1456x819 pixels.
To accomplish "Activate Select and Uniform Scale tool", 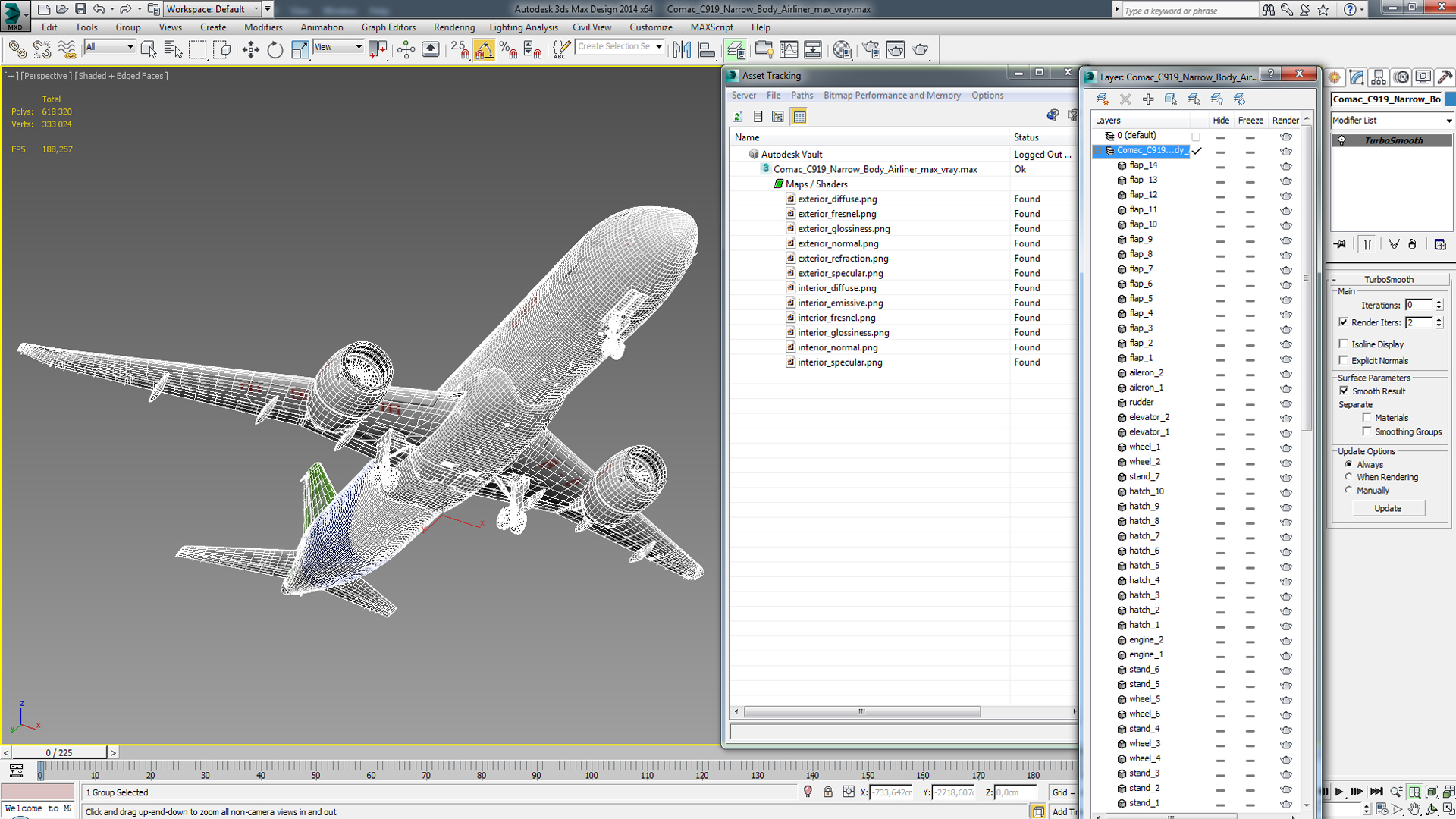I will 300,50.
